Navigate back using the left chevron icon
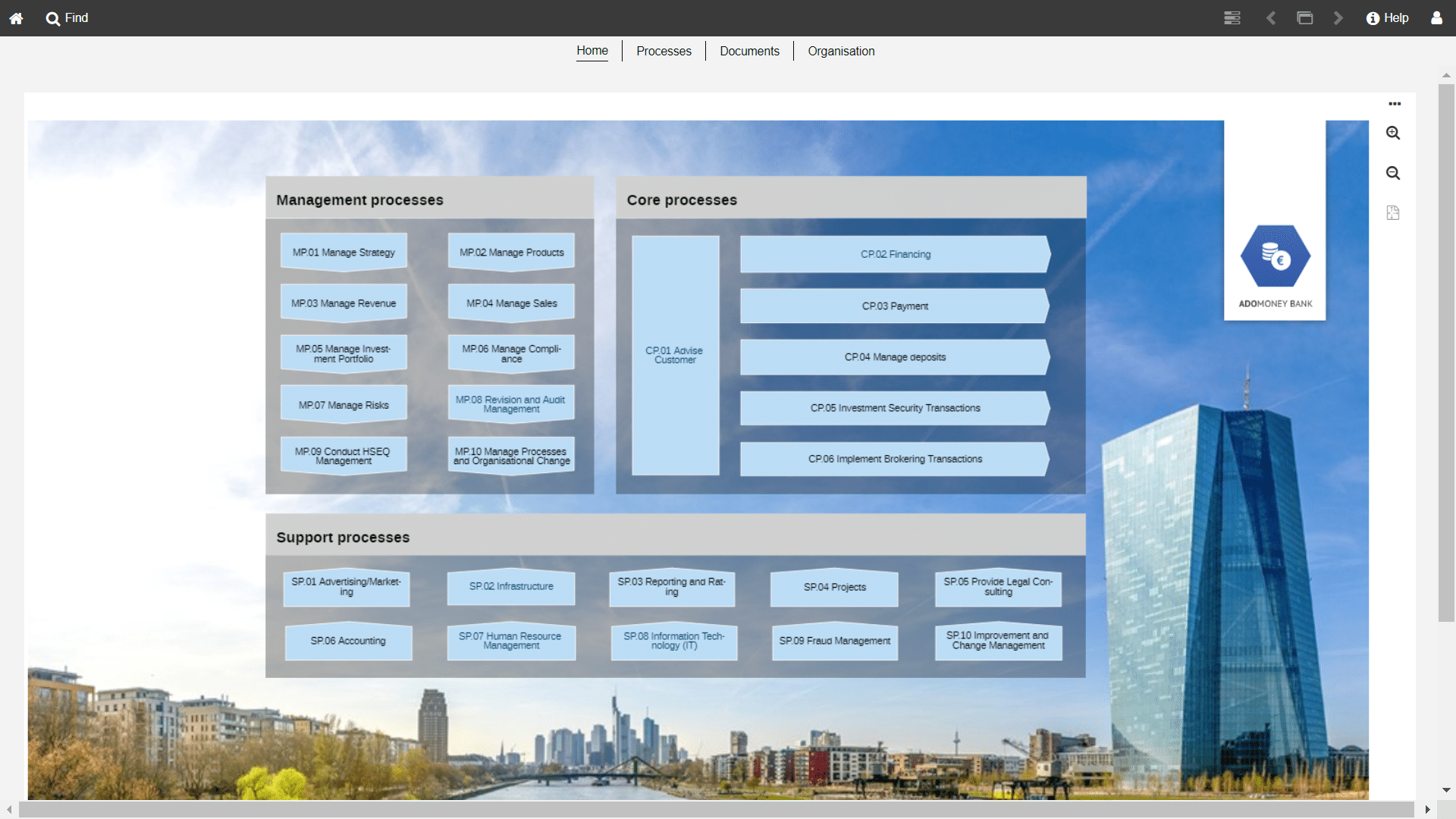Screen dimensions: 1456x819 click(x=1272, y=17)
